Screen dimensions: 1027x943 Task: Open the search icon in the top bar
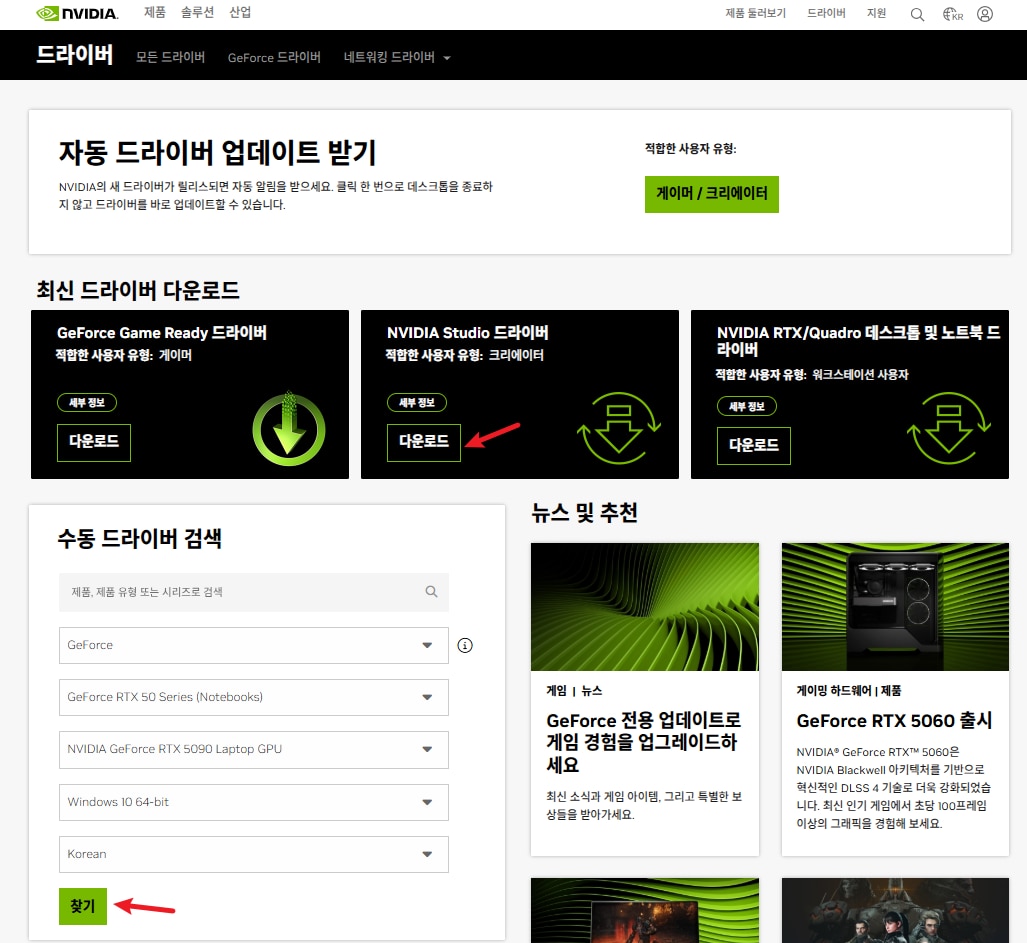917,14
